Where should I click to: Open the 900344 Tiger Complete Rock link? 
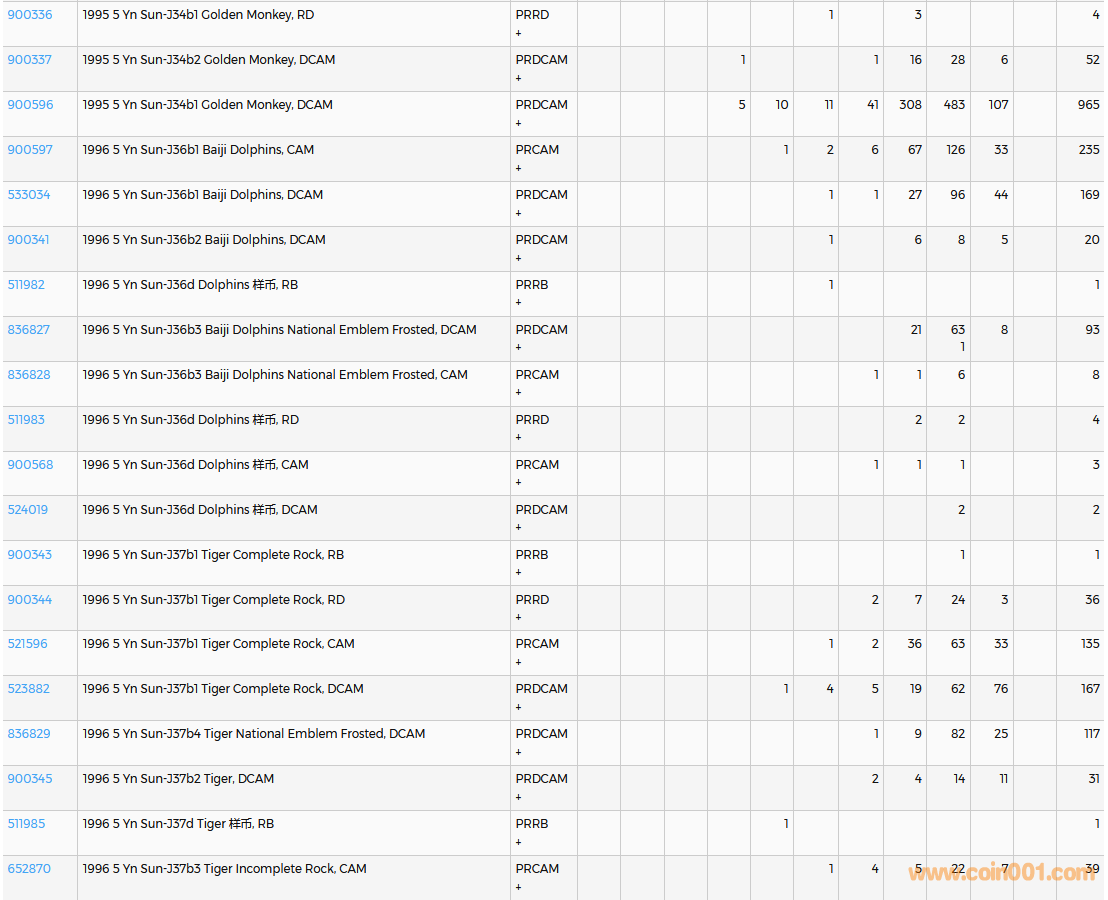30,600
